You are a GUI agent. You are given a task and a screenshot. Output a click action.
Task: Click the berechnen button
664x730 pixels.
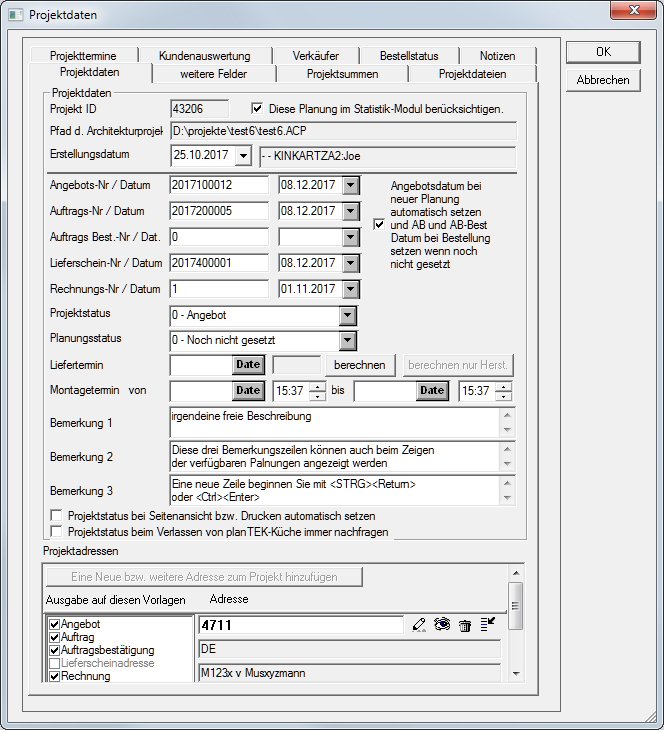tap(360, 365)
